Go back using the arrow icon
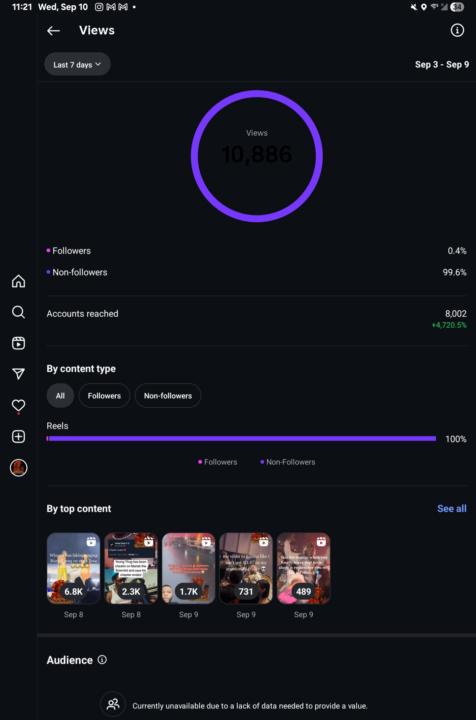The width and height of the screenshot is (476, 720). (53, 31)
